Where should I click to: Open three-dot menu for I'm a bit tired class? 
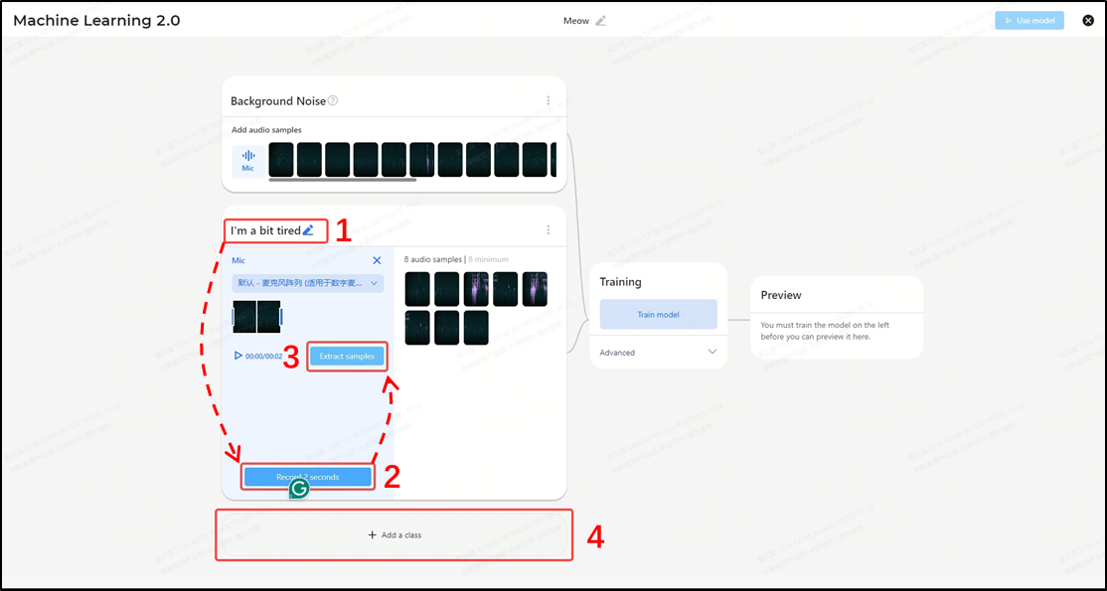(548, 230)
